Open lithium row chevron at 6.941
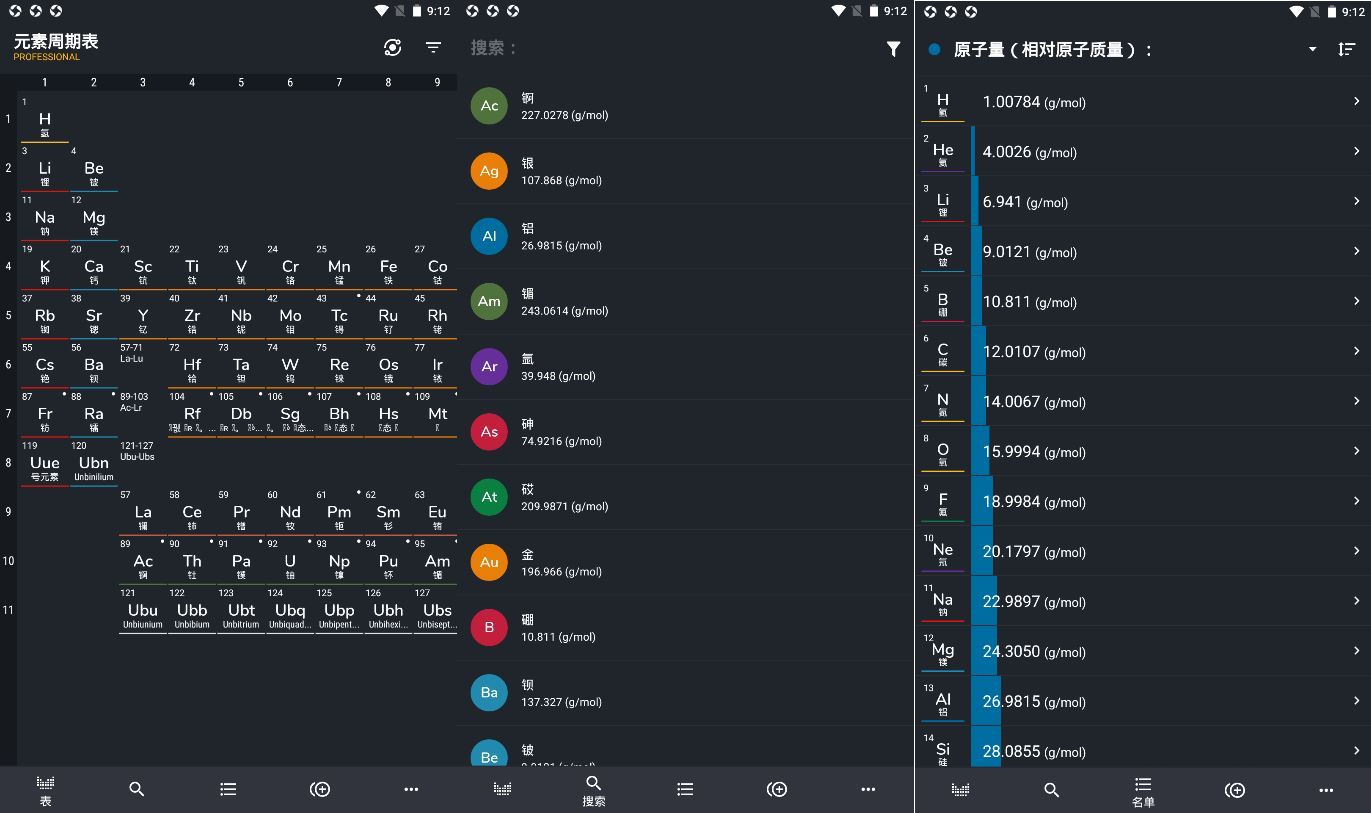Screen dimensions: 1371x813 pos(1356,201)
